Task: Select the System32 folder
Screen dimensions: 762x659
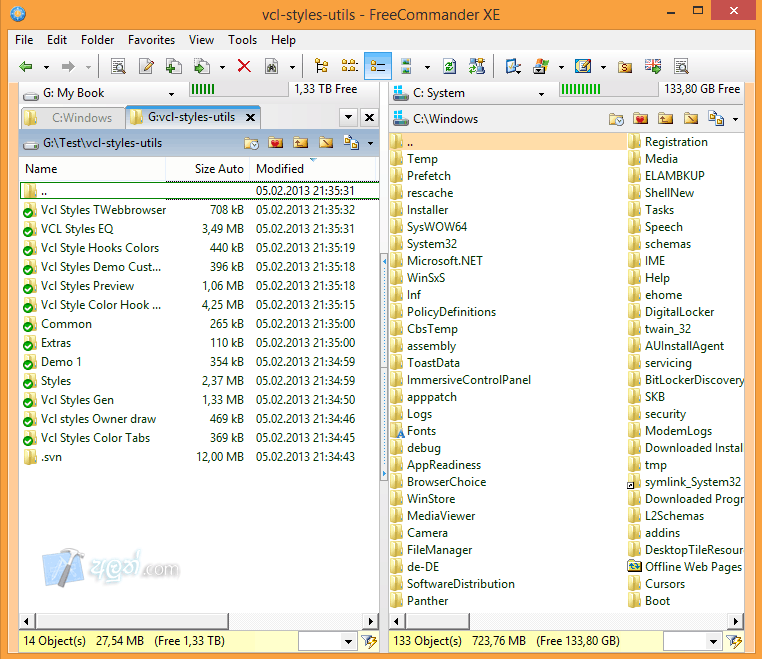Action: 432,244
